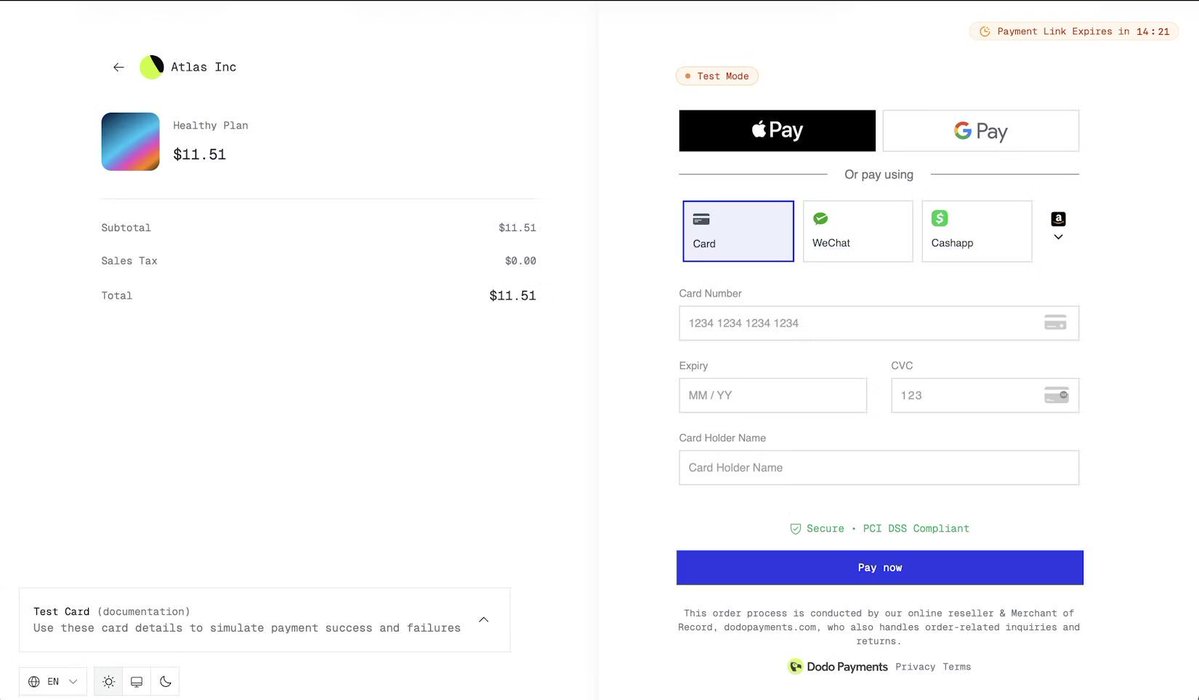Switch to light theme sun icon
1199x700 pixels.
coord(109,682)
